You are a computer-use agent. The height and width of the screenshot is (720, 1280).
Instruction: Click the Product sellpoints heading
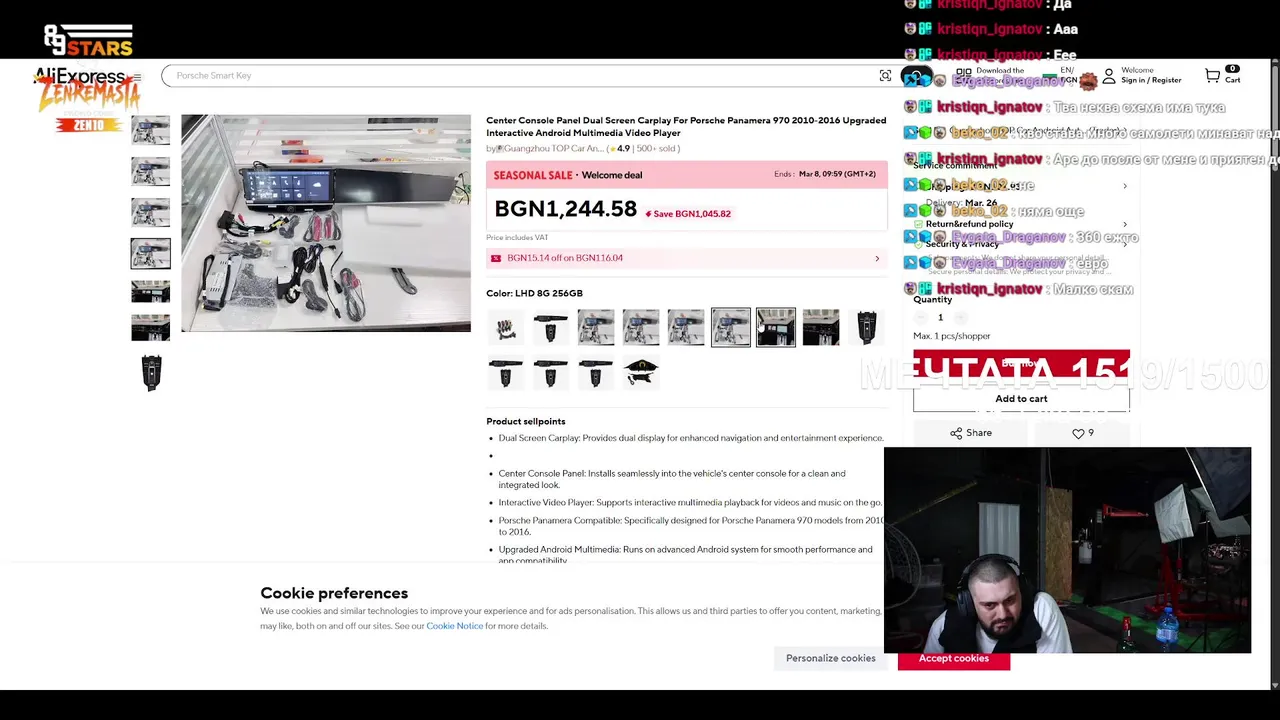pyautogui.click(x=526, y=421)
